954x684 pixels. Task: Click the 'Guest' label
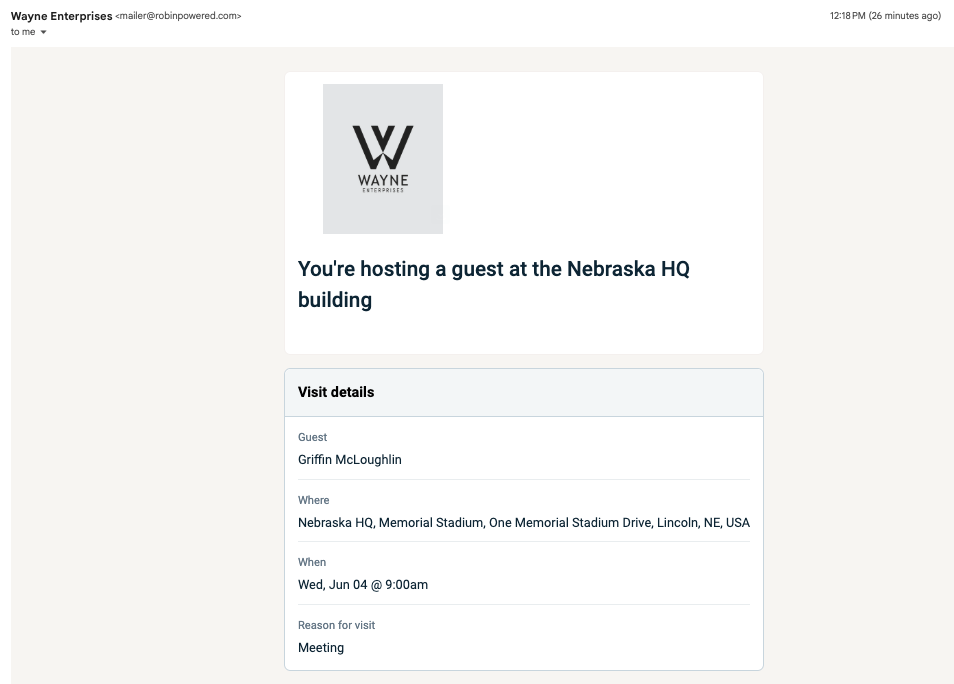tap(312, 437)
